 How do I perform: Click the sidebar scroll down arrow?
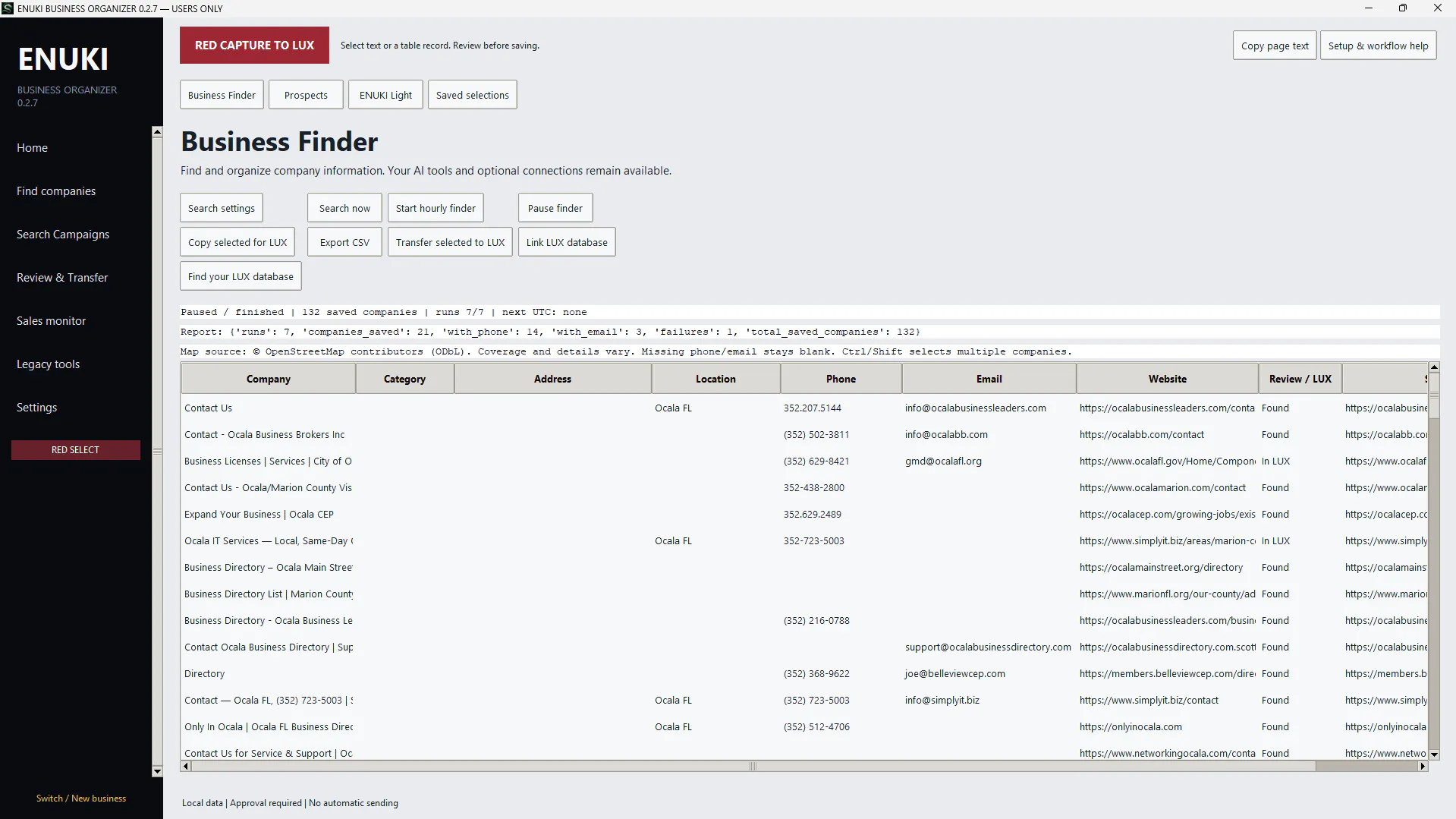point(157,772)
